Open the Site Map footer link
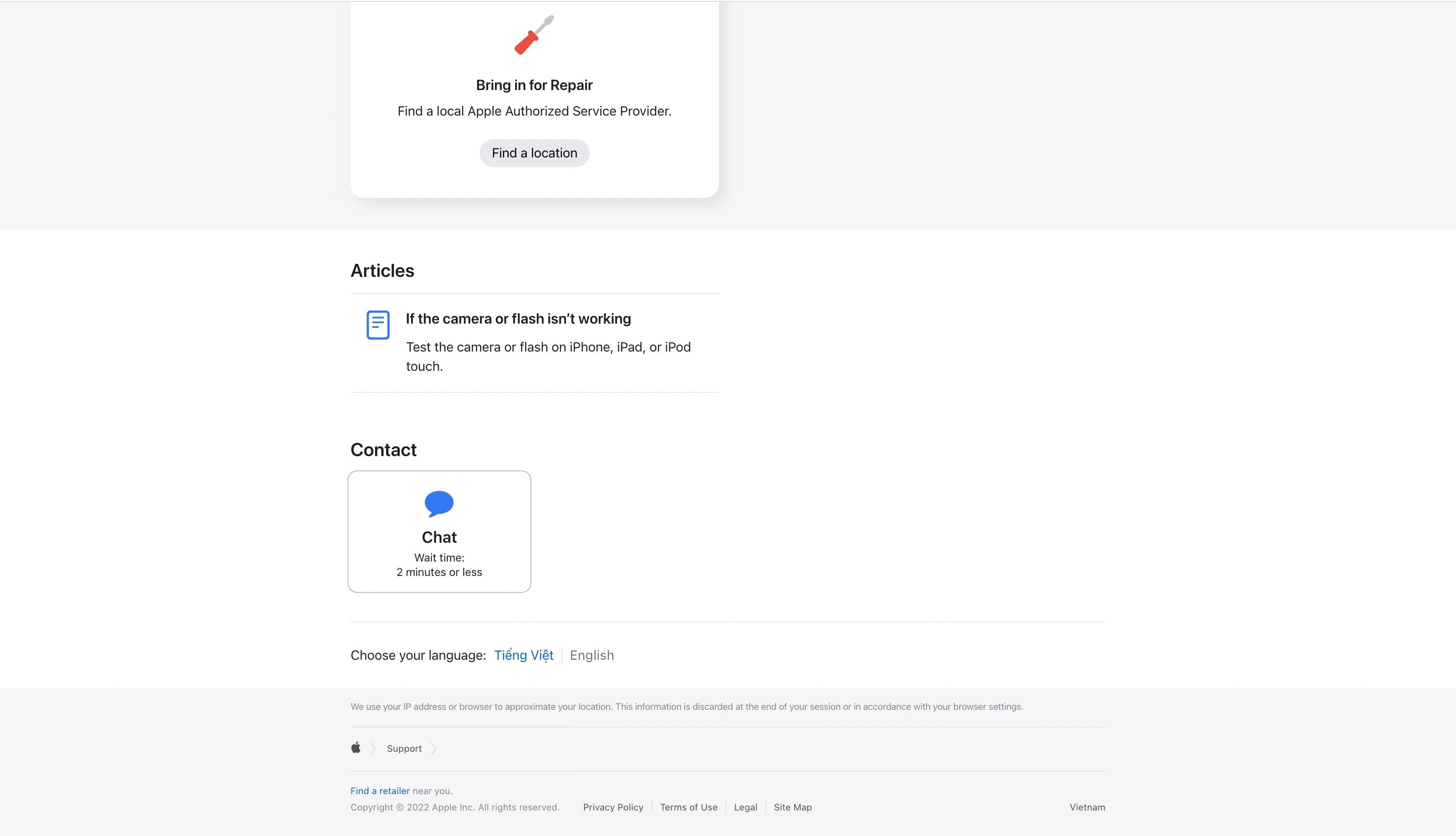Screen dimensions: 1456x836 (x=793, y=807)
